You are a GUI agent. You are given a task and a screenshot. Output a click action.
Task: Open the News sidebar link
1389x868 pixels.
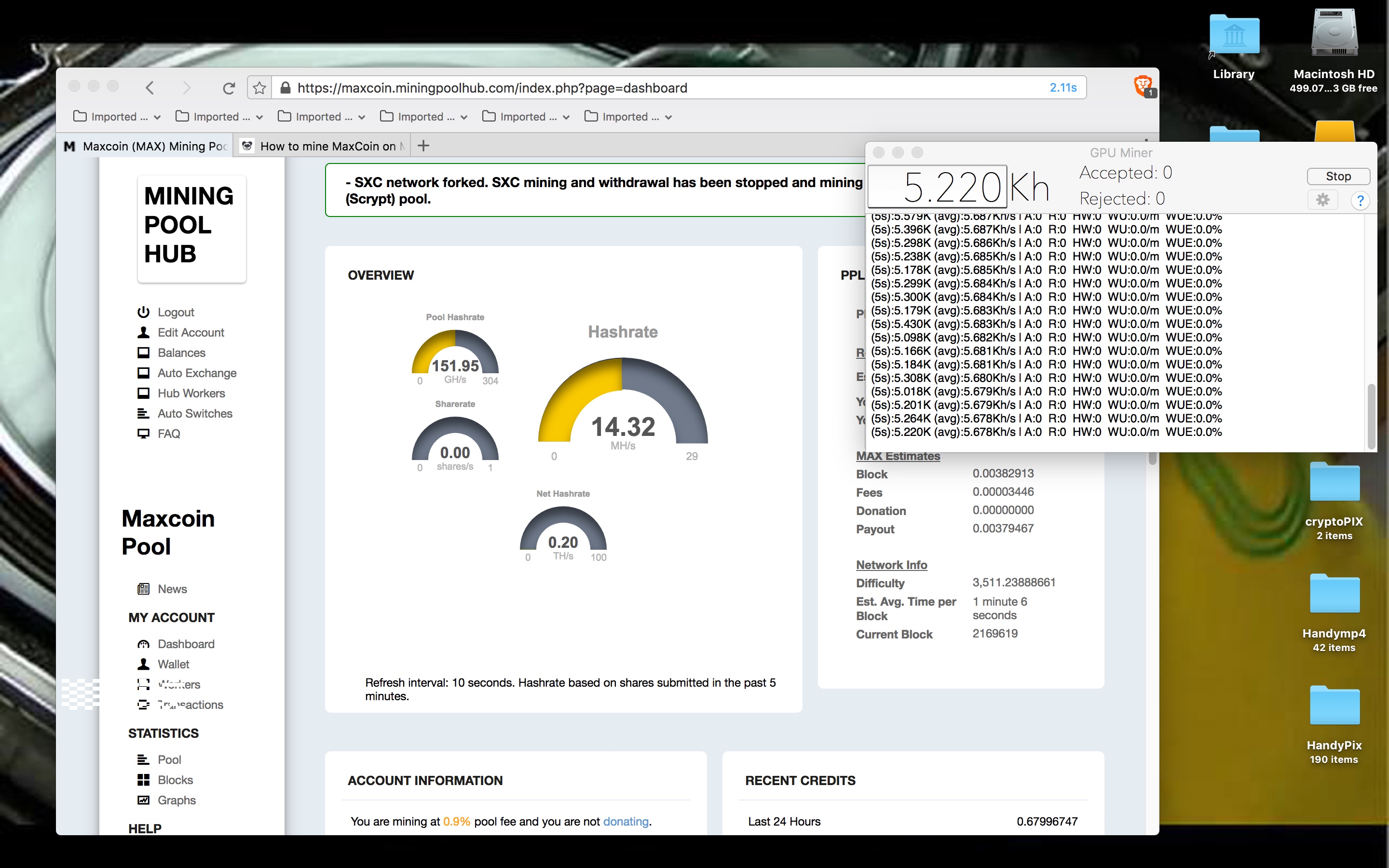click(x=172, y=589)
